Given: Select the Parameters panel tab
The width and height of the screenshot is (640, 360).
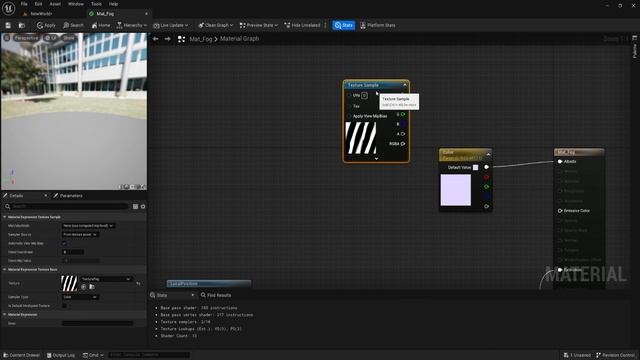Looking at the screenshot, I should click(x=68, y=196).
